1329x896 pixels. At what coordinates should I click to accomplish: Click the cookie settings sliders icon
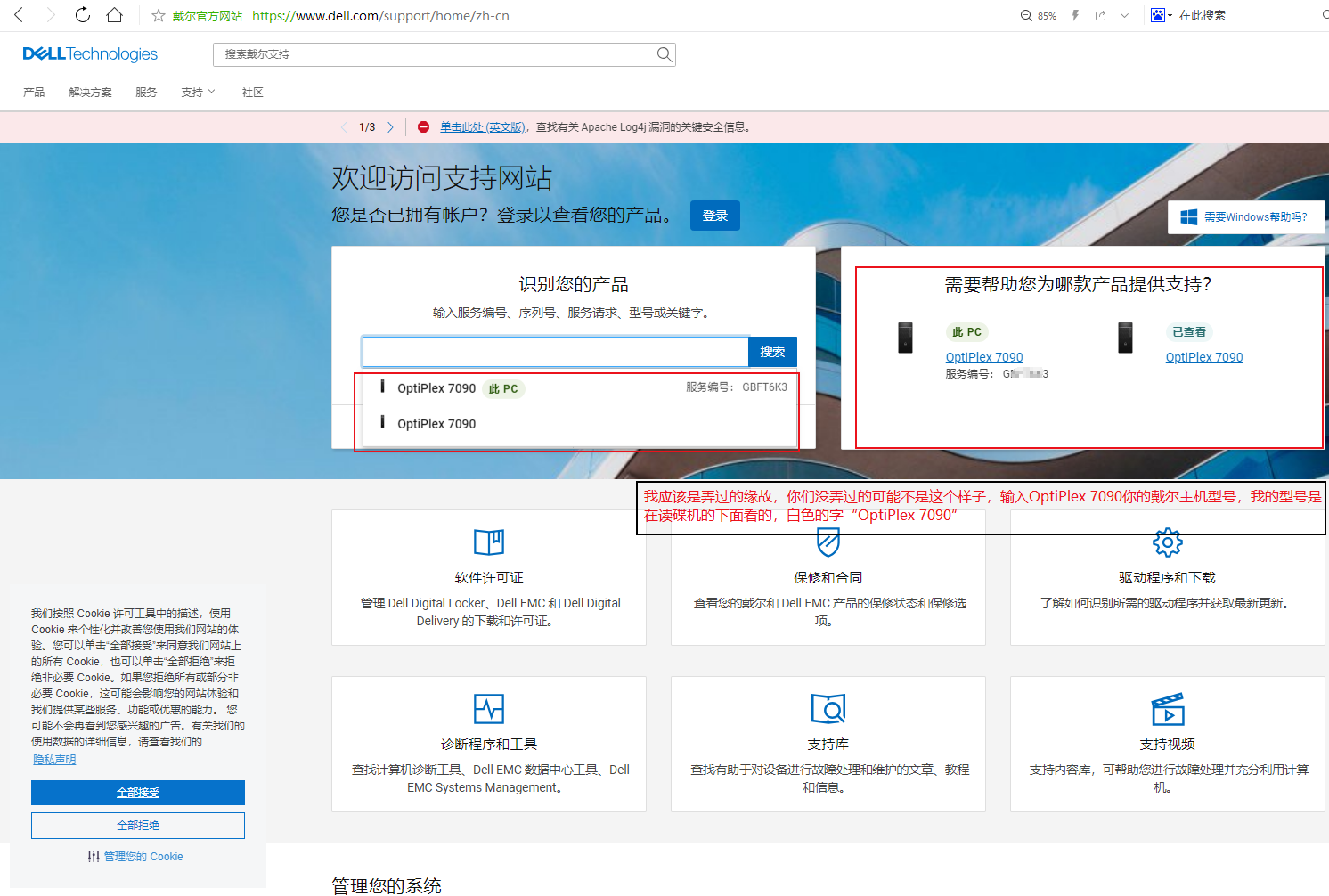[x=94, y=857]
